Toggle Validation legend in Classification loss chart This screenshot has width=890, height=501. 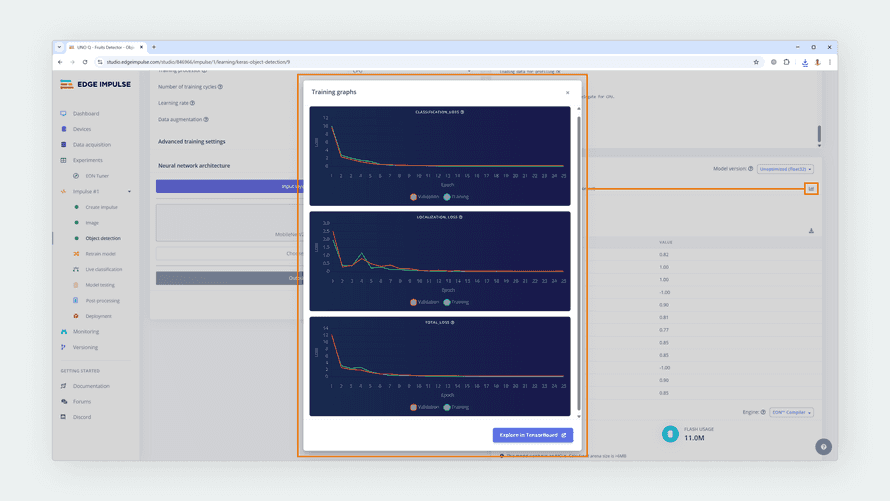pos(425,197)
